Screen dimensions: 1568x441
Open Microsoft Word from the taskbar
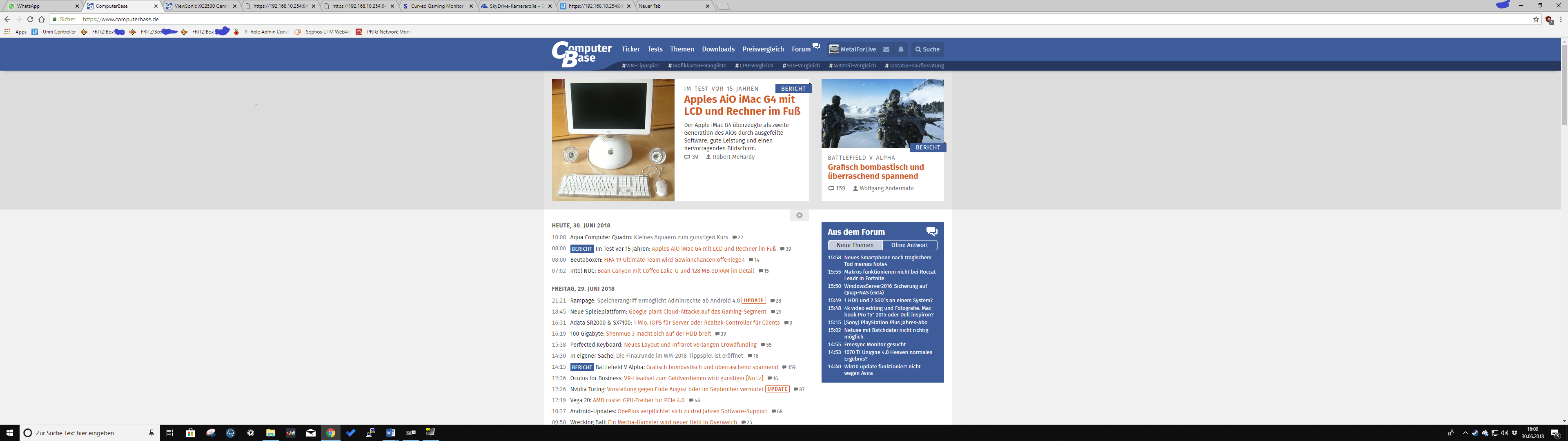point(390,433)
